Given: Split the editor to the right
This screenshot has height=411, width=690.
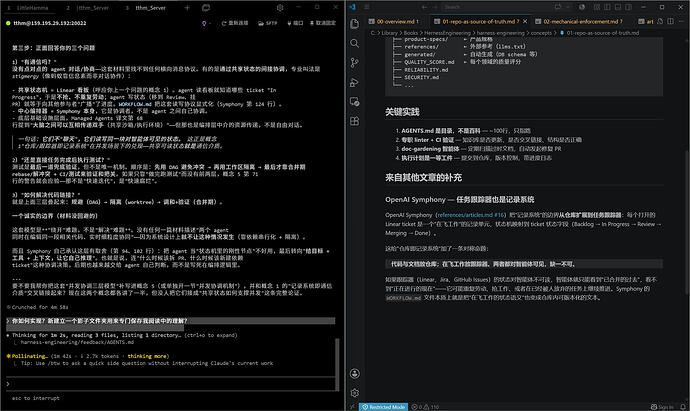Looking at the screenshot, I should click(670, 22).
